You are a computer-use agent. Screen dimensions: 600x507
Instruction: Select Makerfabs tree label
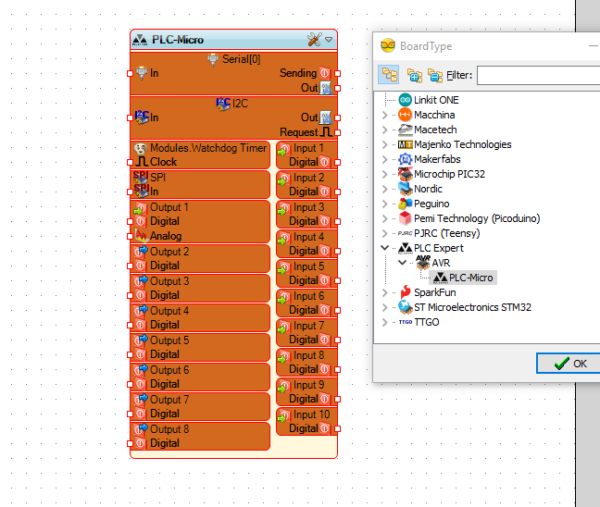point(437,159)
